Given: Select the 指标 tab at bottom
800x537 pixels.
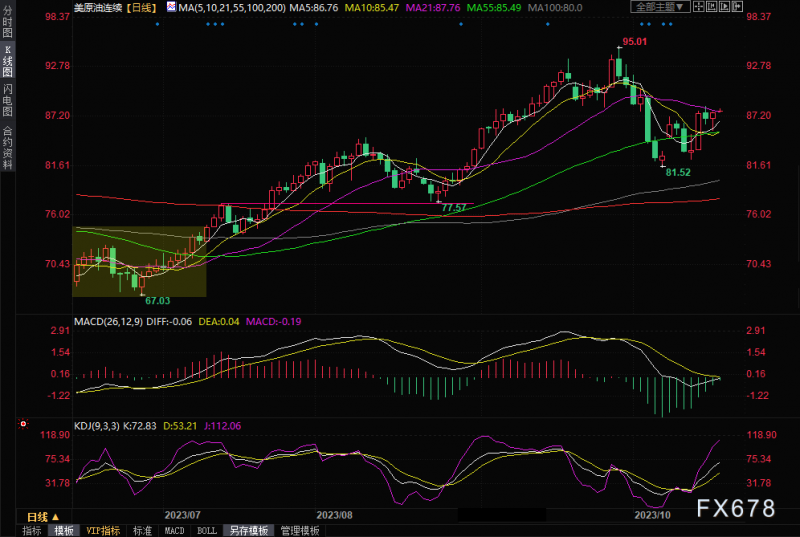Looking at the screenshot, I should pos(32,530).
